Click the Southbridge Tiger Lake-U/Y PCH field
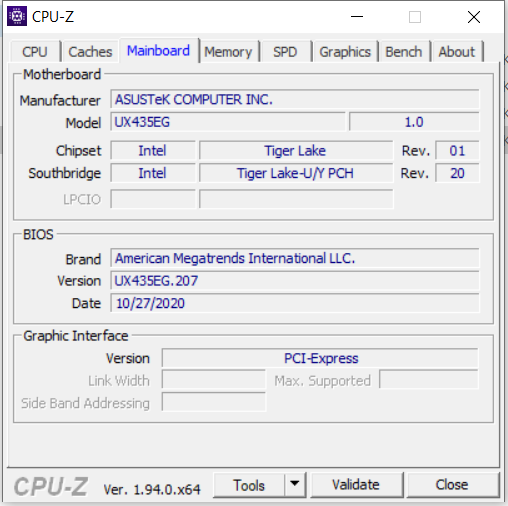This screenshot has height=506, width=508. pyautogui.click(x=296, y=173)
